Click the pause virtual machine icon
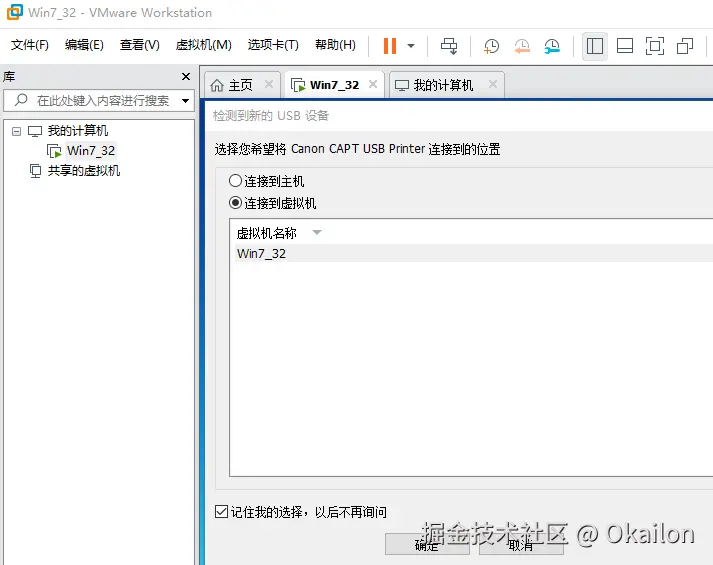 (x=390, y=45)
